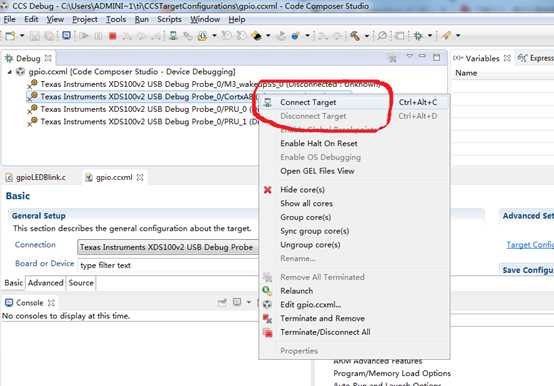Image resolution: width=554 pixels, height=386 pixels.
Task: Click the Target Config... link
Action: click(x=530, y=245)
